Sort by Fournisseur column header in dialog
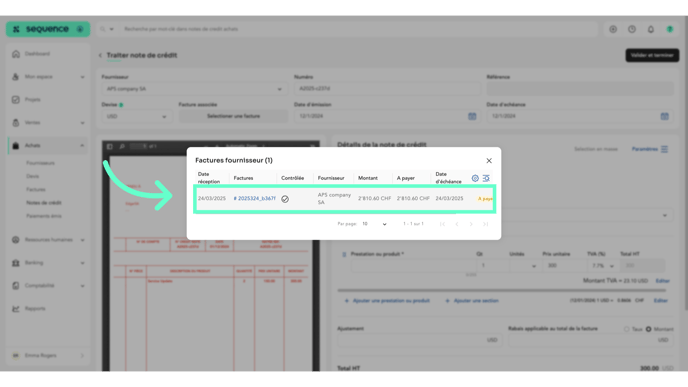 tap(331, 178)
